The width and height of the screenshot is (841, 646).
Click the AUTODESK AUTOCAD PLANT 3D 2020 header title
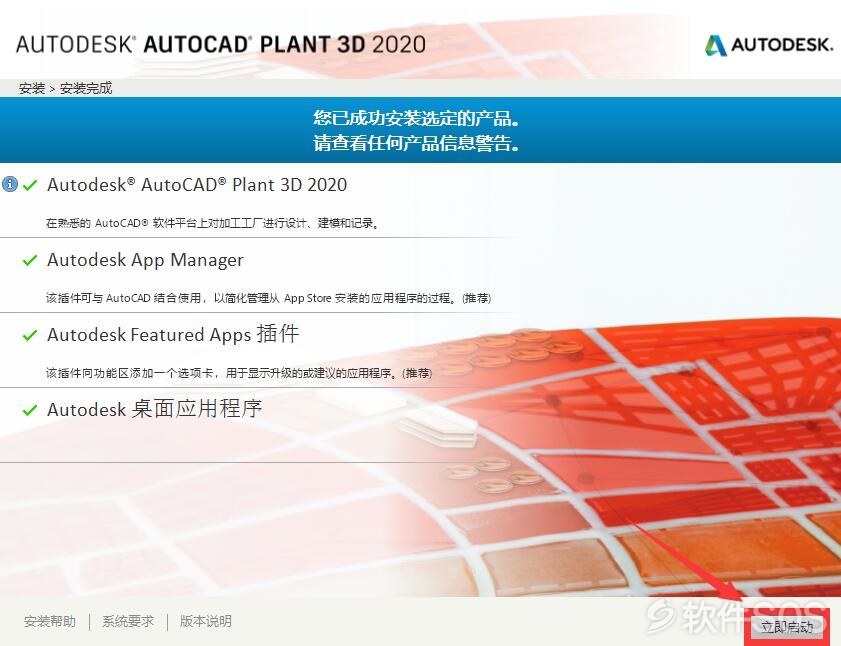(221, 44)
